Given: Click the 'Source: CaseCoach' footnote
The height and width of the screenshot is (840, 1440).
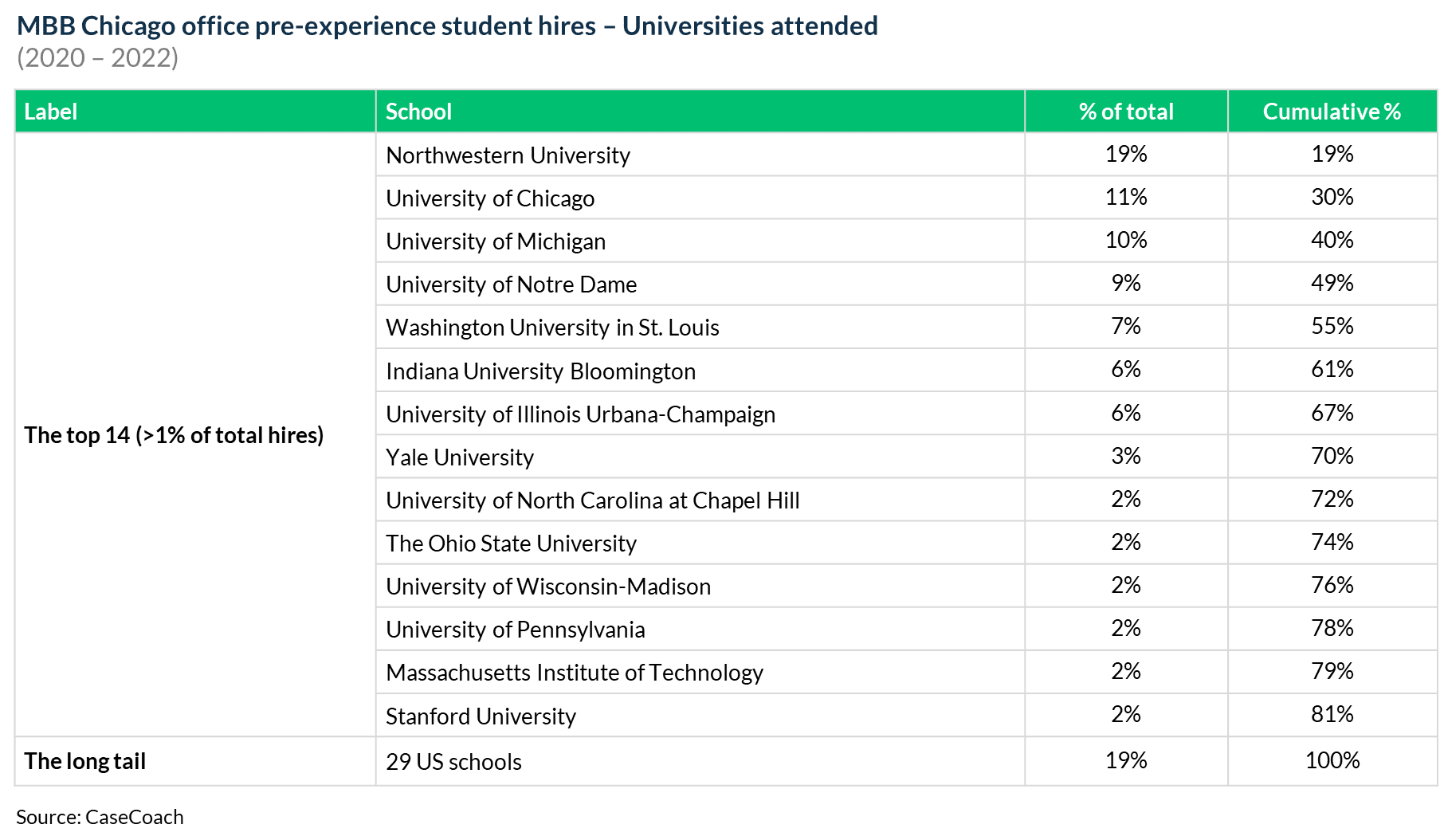Looking at the screenshot, I should (x=100, y=817).
